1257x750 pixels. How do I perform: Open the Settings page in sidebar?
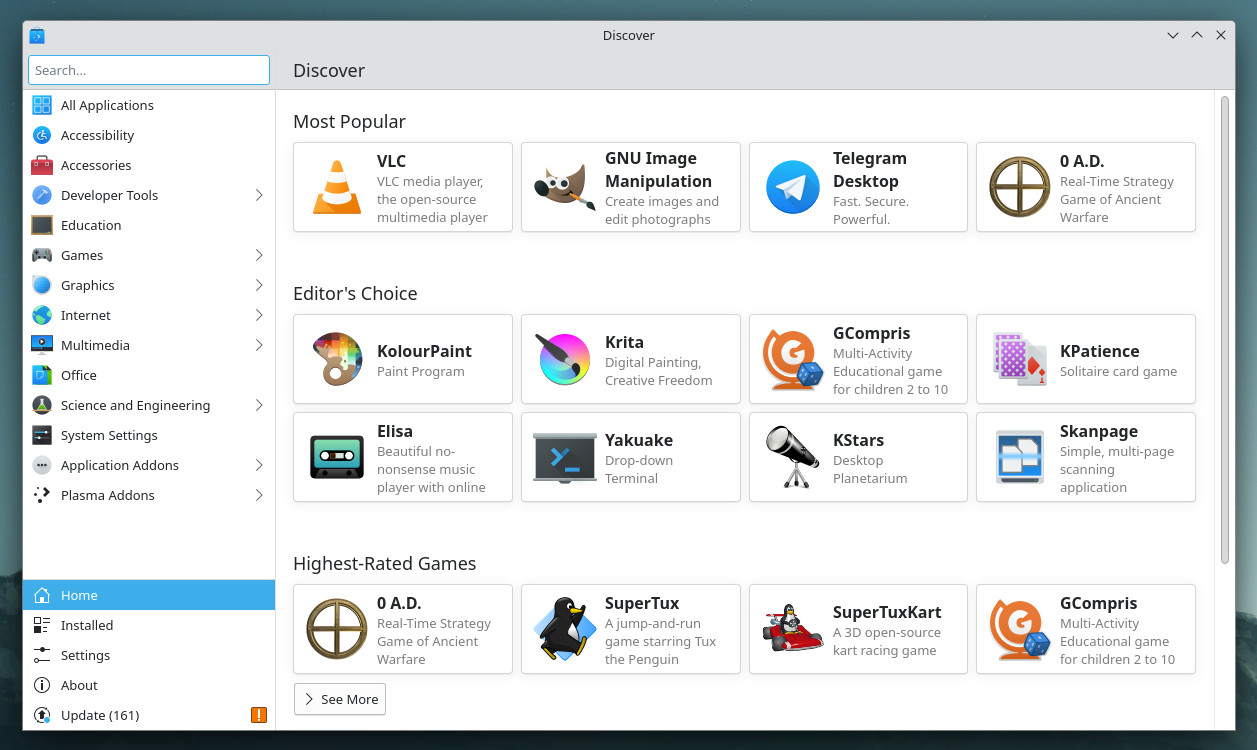point(149,655)
